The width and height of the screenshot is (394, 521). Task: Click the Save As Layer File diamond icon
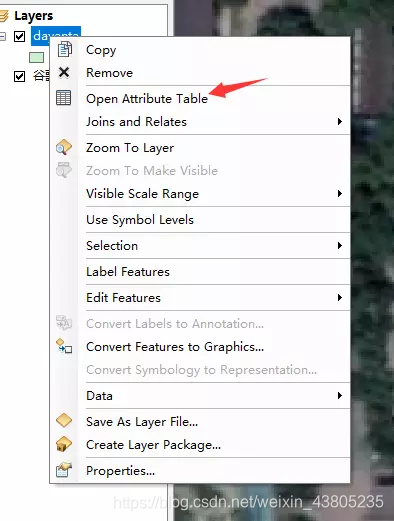click(x=64, y=420)
